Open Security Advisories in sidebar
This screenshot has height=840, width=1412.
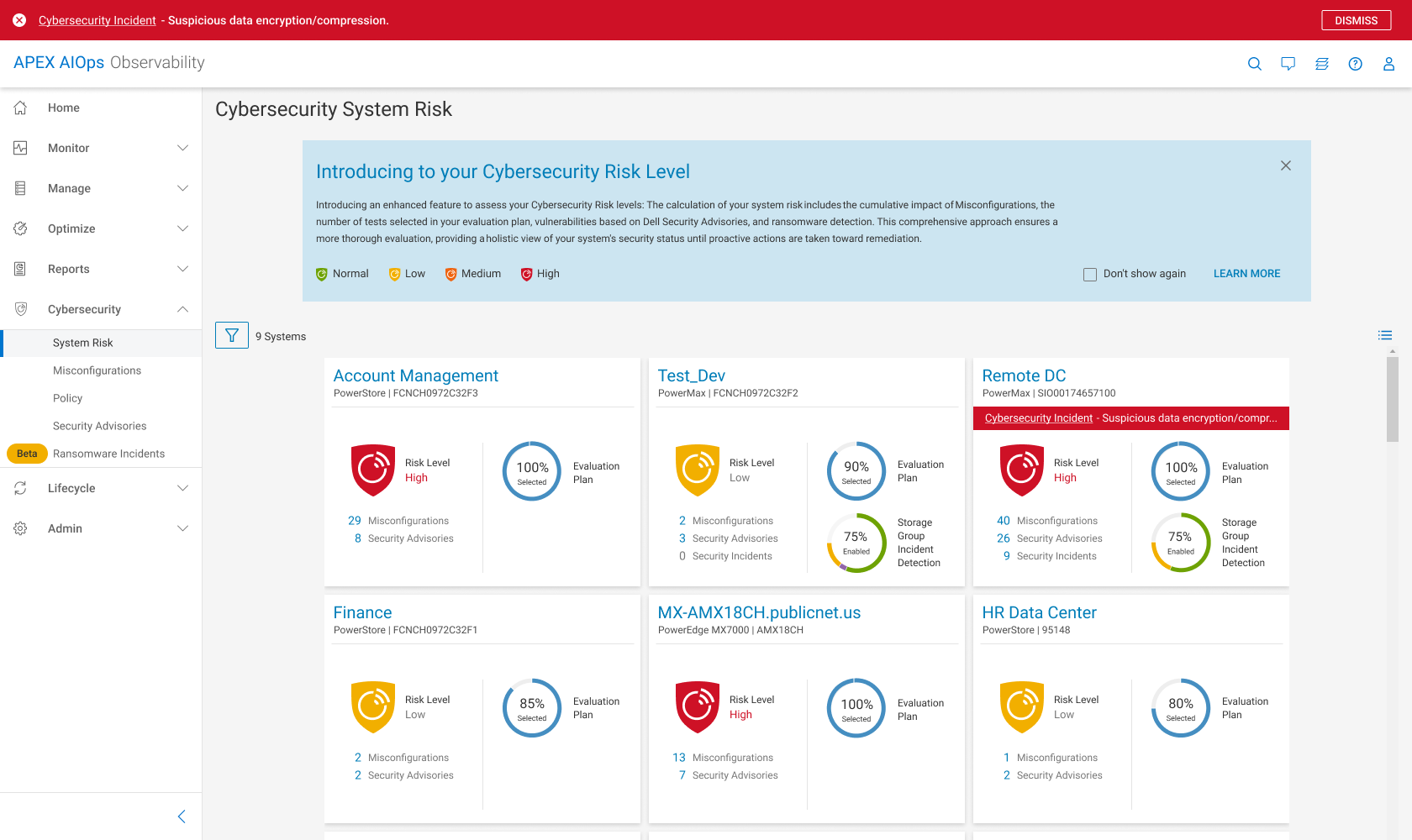99,426
